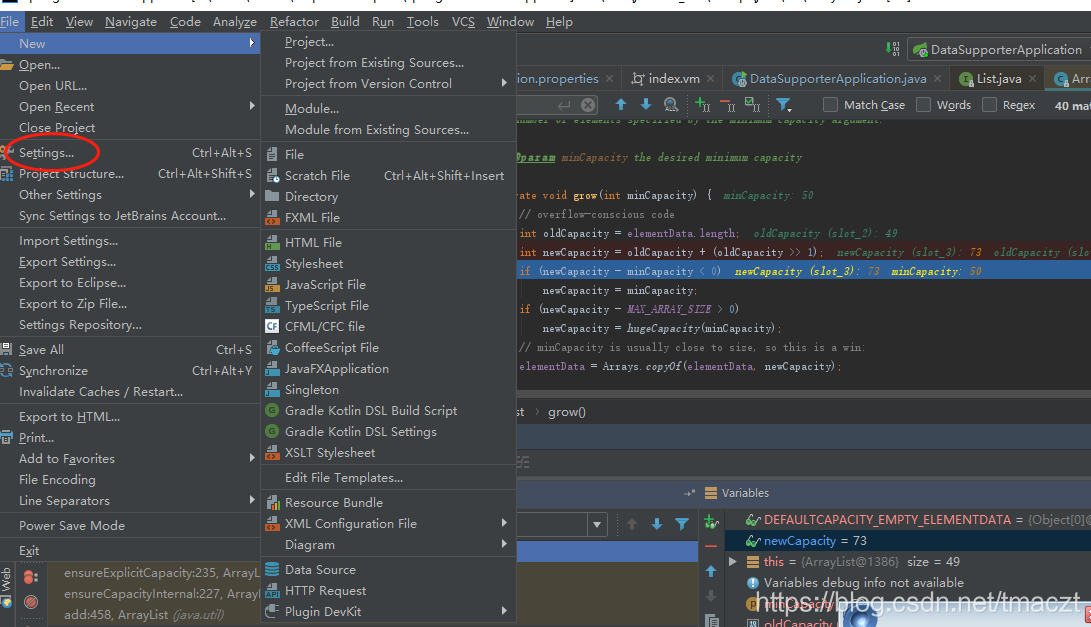1091x627 pixels.
Task: Click the Find All occurrences icon
Action: point(671,104)
